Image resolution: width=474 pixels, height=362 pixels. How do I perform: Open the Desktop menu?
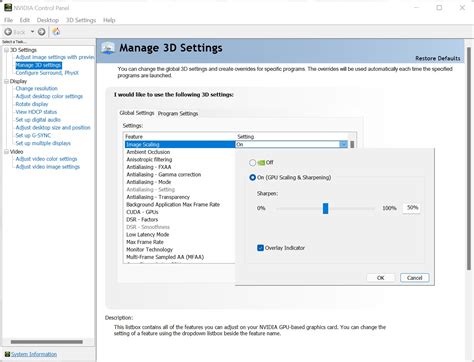click(48, 20)
